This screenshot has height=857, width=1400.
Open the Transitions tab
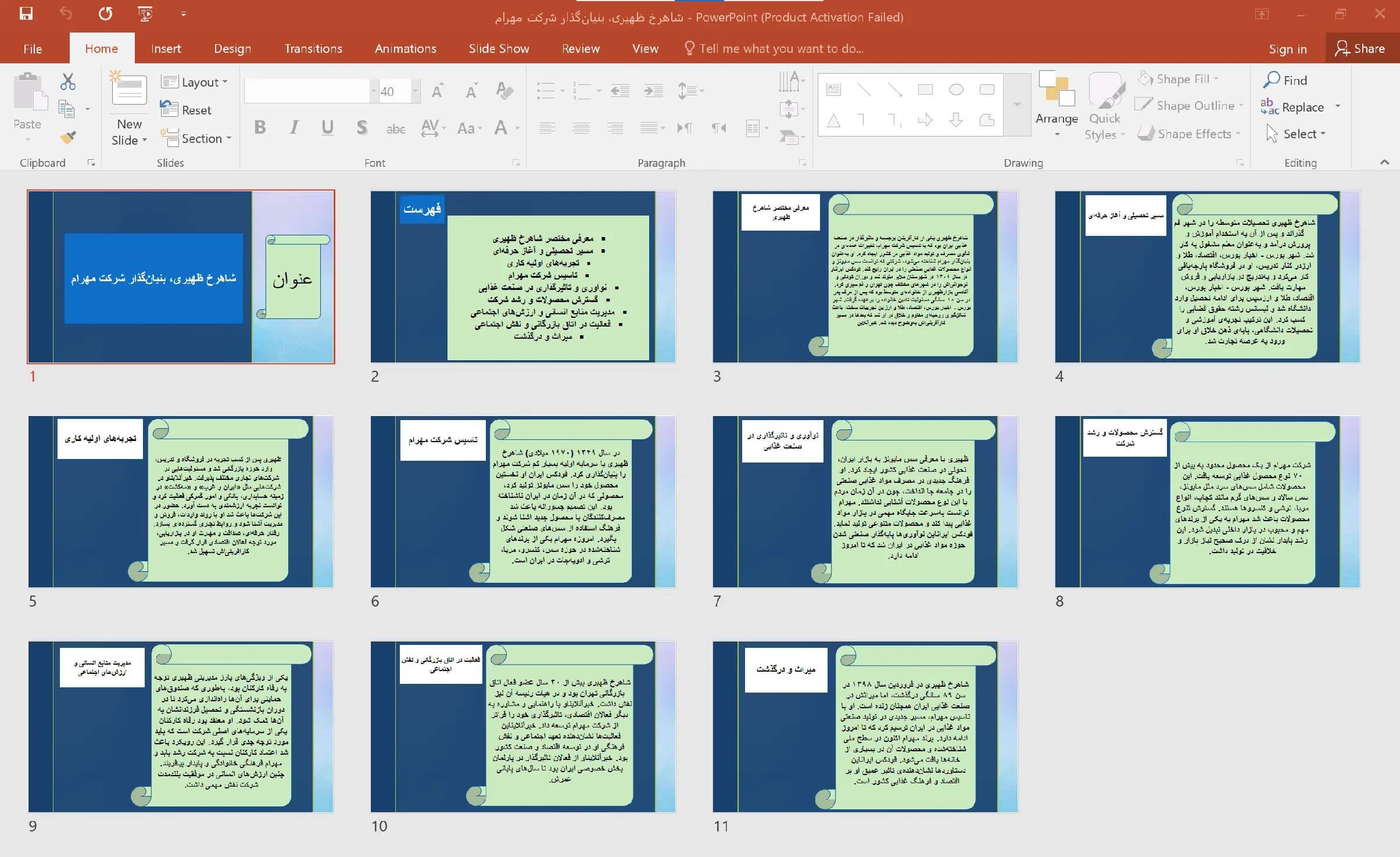(x=313, y=49)
